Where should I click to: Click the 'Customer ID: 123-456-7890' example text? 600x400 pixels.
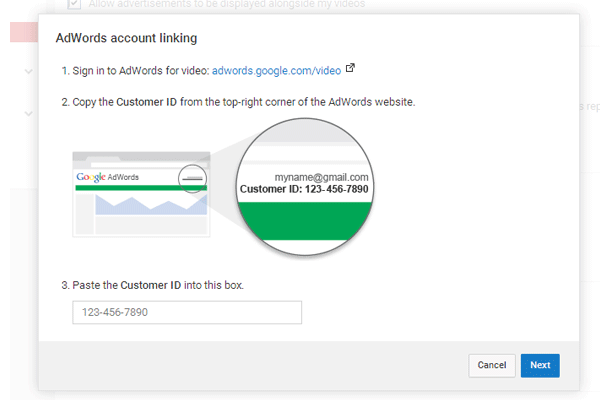pos(304,189)
